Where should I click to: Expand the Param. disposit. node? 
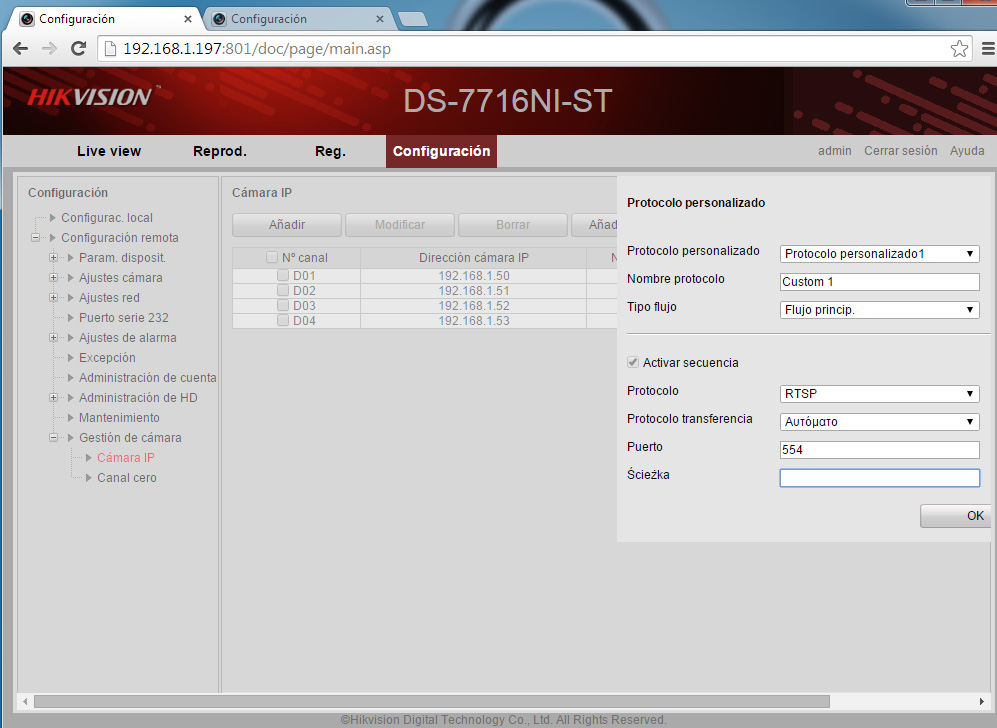[x=53, y=258]
